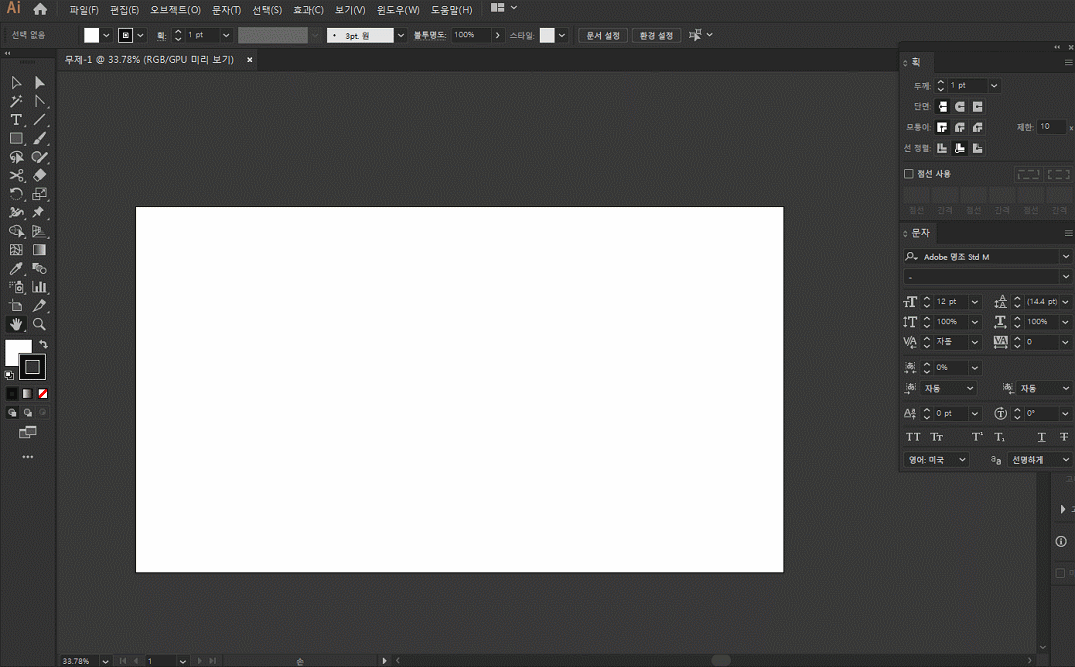1075x667 pixels.
Task: Select the Symbol Sprayer tool
Action: (16, 287)
